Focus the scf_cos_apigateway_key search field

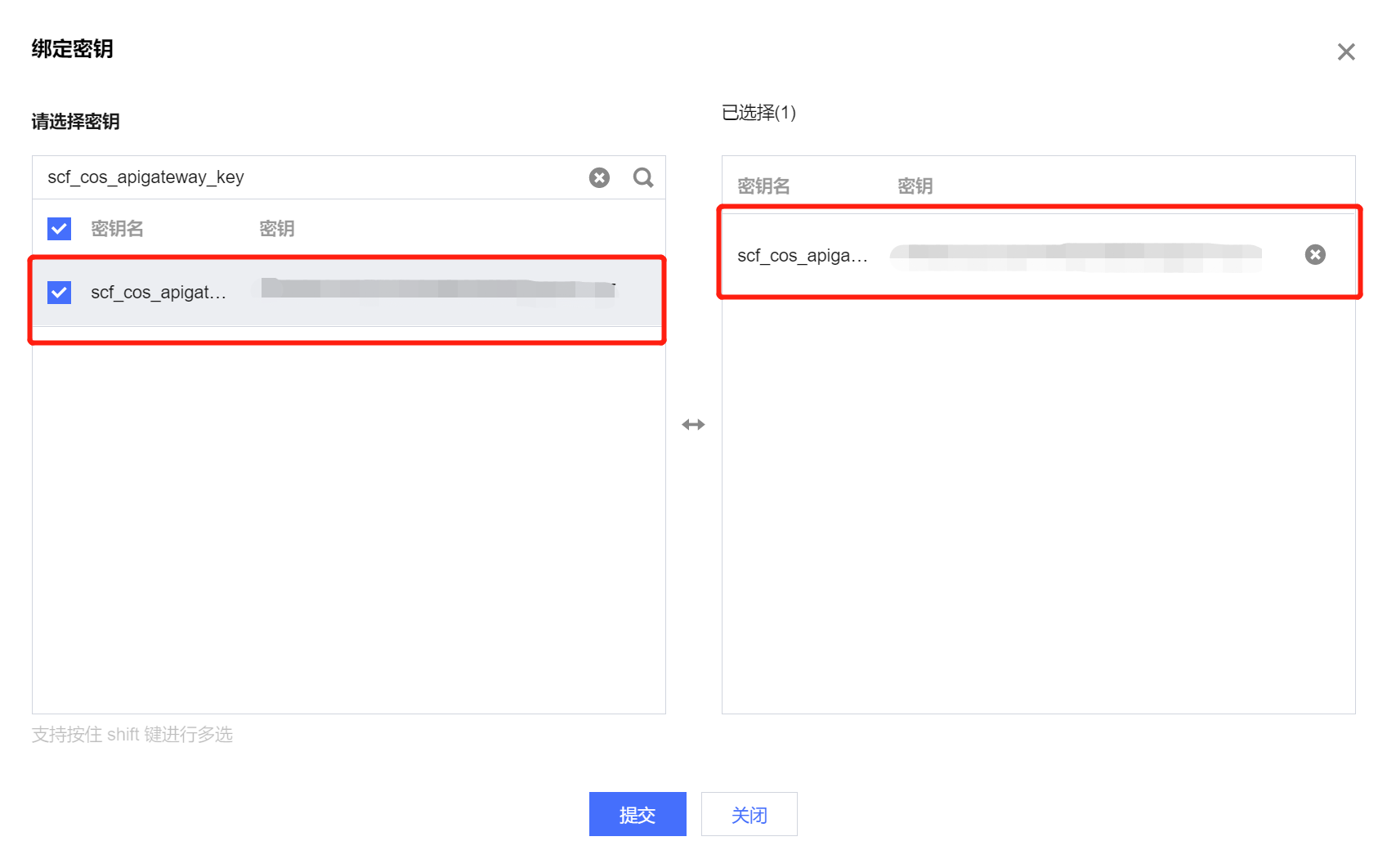311,177
